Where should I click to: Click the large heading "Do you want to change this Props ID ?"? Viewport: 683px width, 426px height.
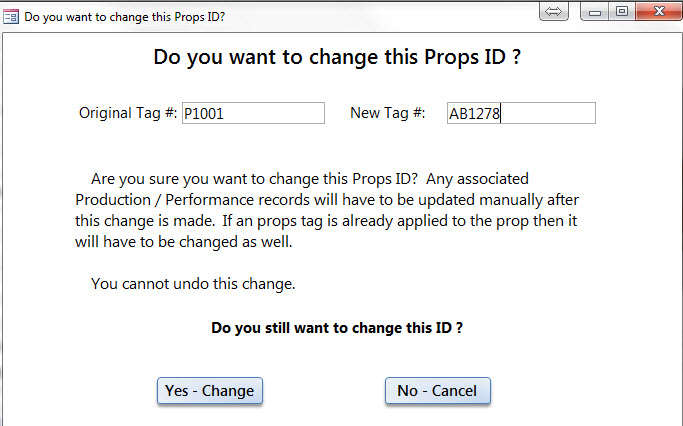337,57
